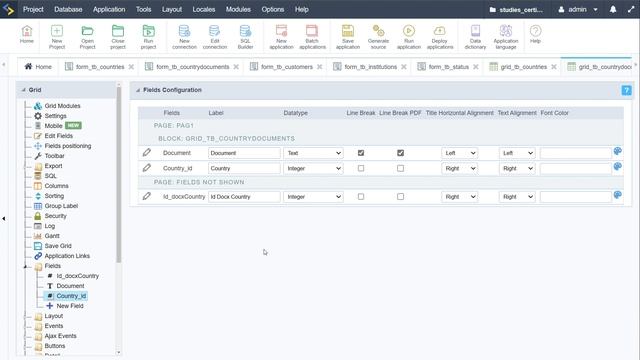Open the Project menu

coord(33,9)
